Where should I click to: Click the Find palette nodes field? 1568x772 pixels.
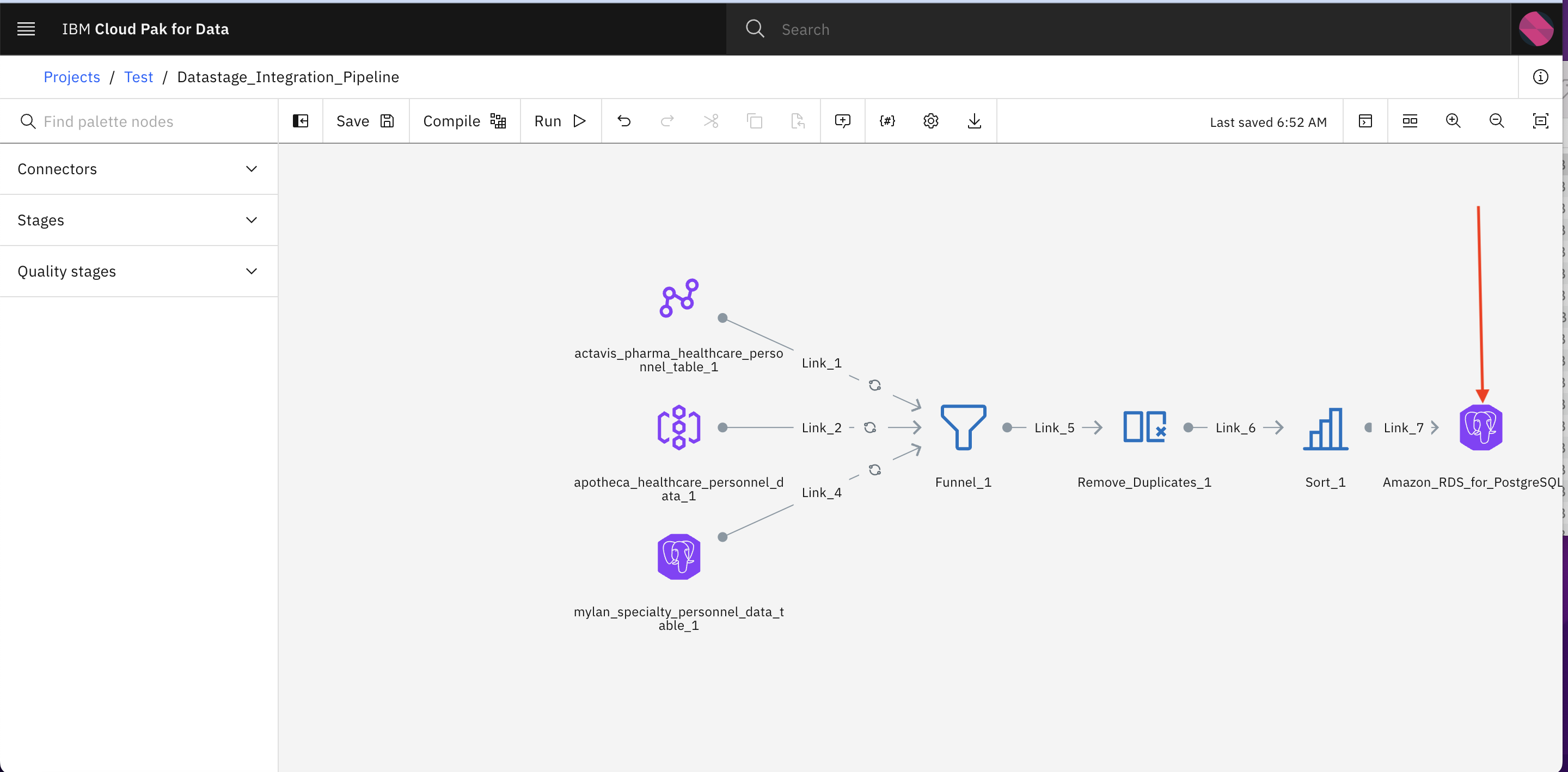pos(139,121)
